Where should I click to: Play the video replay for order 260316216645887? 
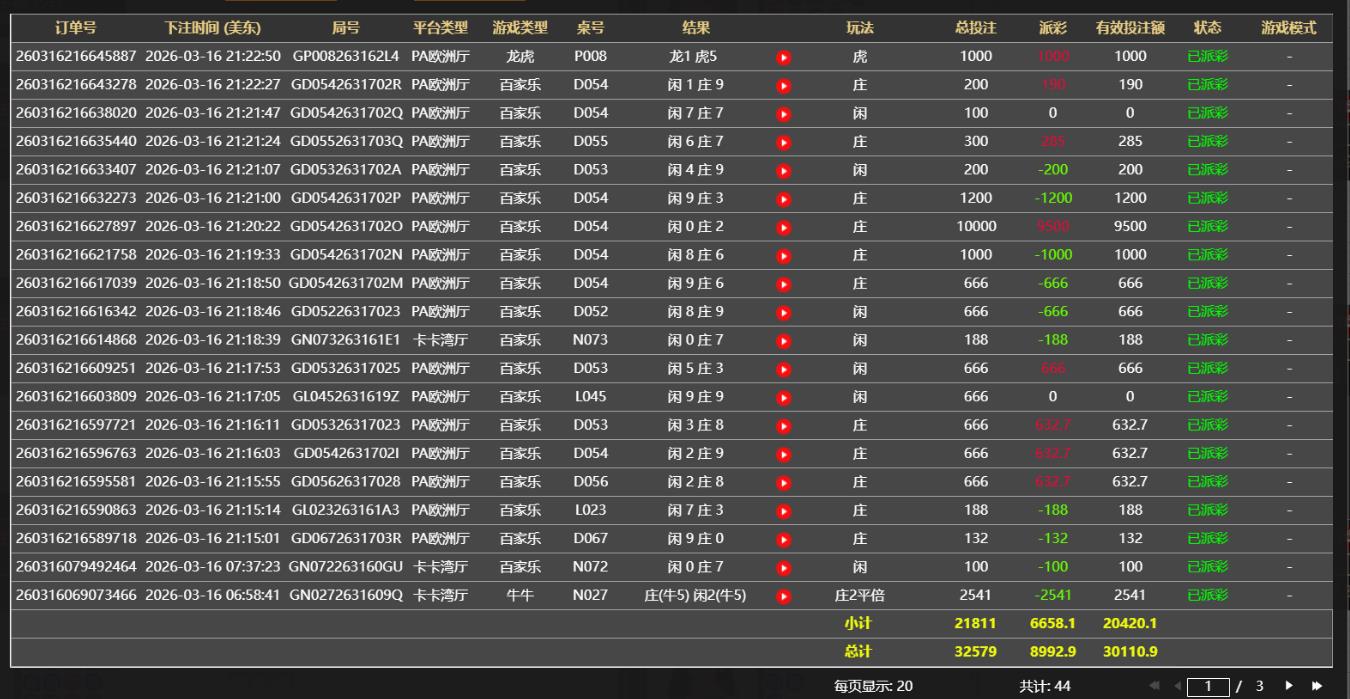click(784, 57)
